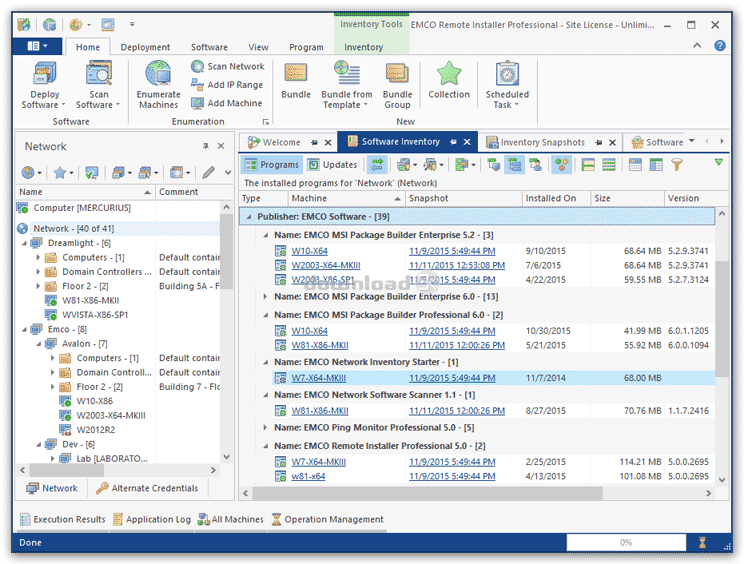
Task: Open snapshot link 11/11/2015 12:53:08 PM
Action: [457, 265]
